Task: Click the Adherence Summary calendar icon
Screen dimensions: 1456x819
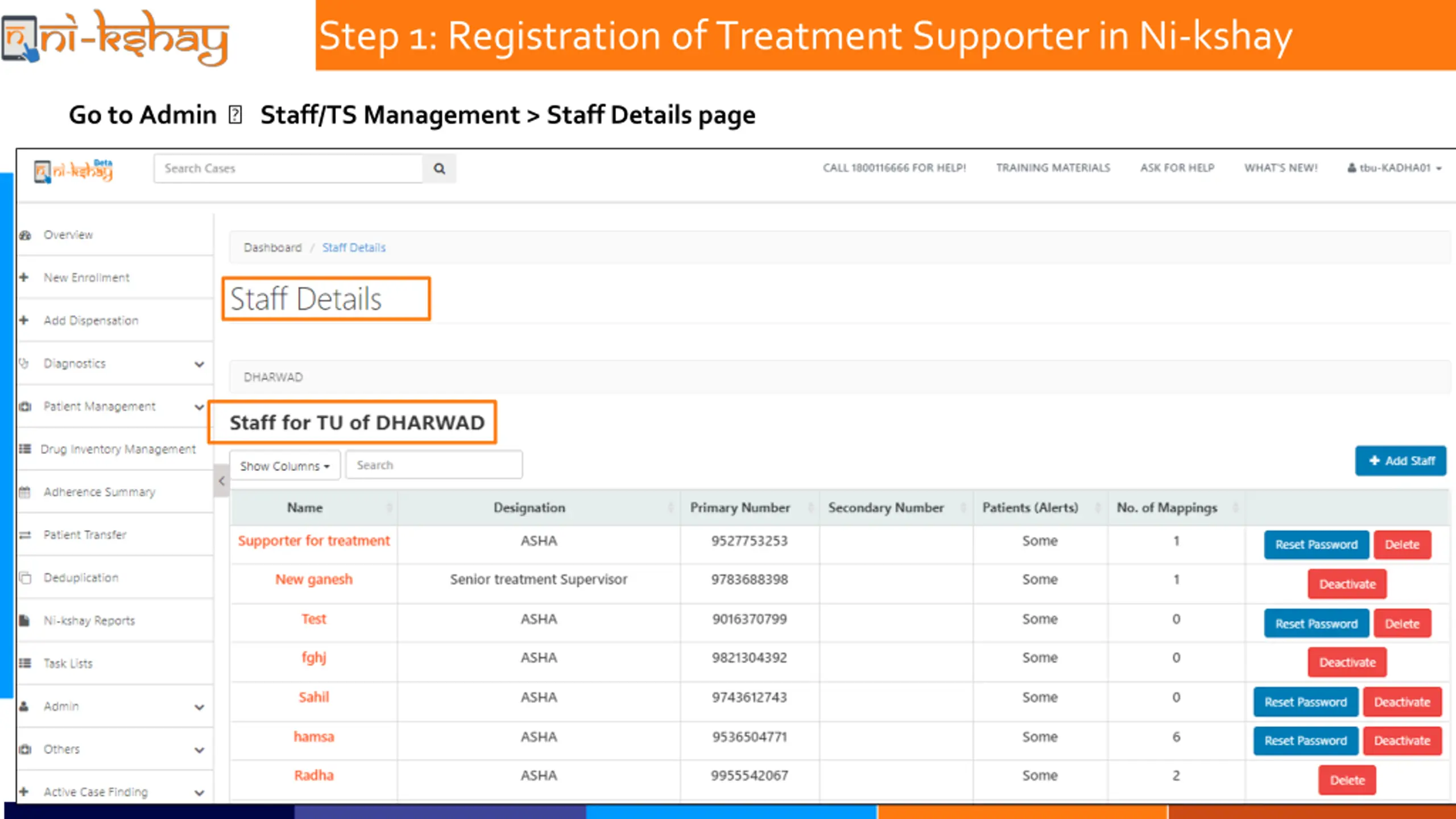Action: 24,492
